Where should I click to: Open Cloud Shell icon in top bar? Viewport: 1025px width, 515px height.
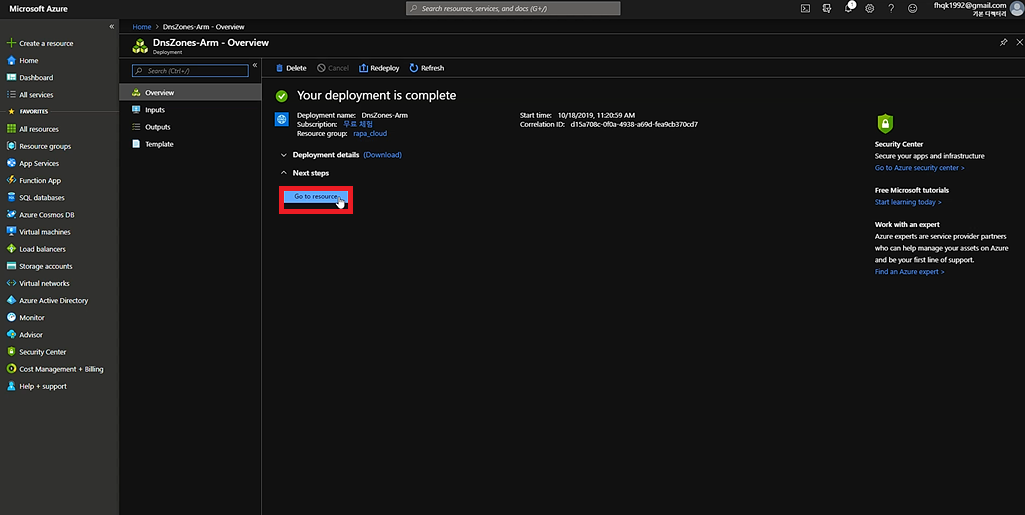(805, 8)
